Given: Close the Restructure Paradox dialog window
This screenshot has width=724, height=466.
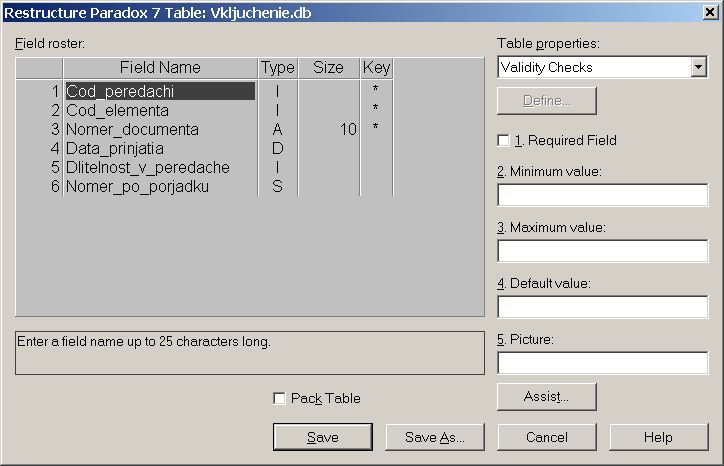Looking at the screenshot, I should [709, 11].
